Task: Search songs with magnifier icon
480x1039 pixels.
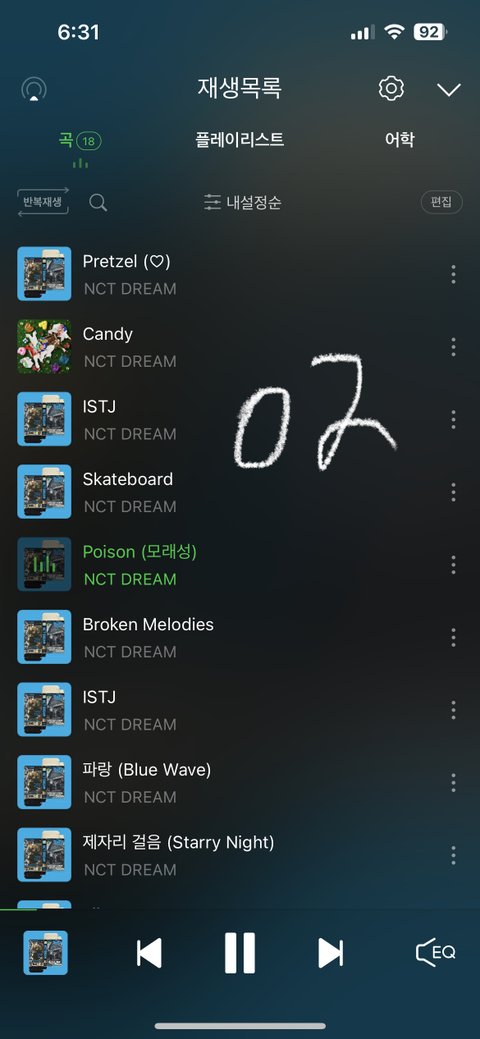Action: click(x=98, y=203)
